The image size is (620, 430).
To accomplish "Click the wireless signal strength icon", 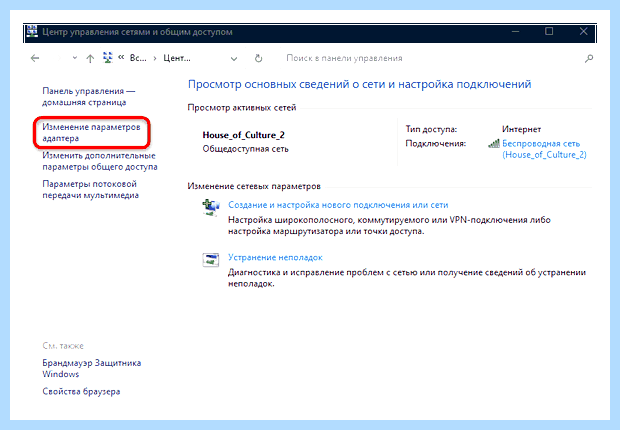I will (x=494, y=144).
